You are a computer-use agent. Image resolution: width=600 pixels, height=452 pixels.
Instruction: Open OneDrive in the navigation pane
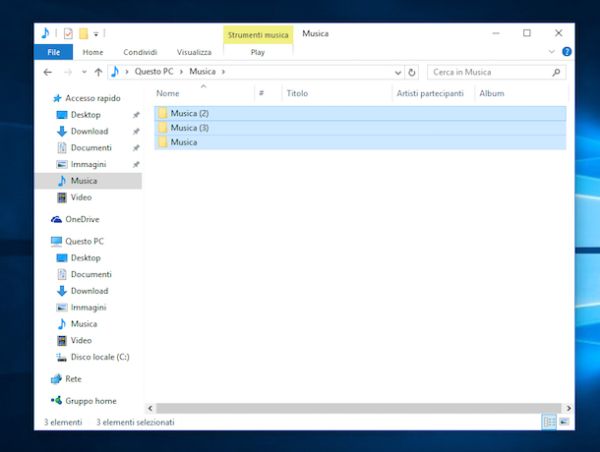tap(82, 219)
